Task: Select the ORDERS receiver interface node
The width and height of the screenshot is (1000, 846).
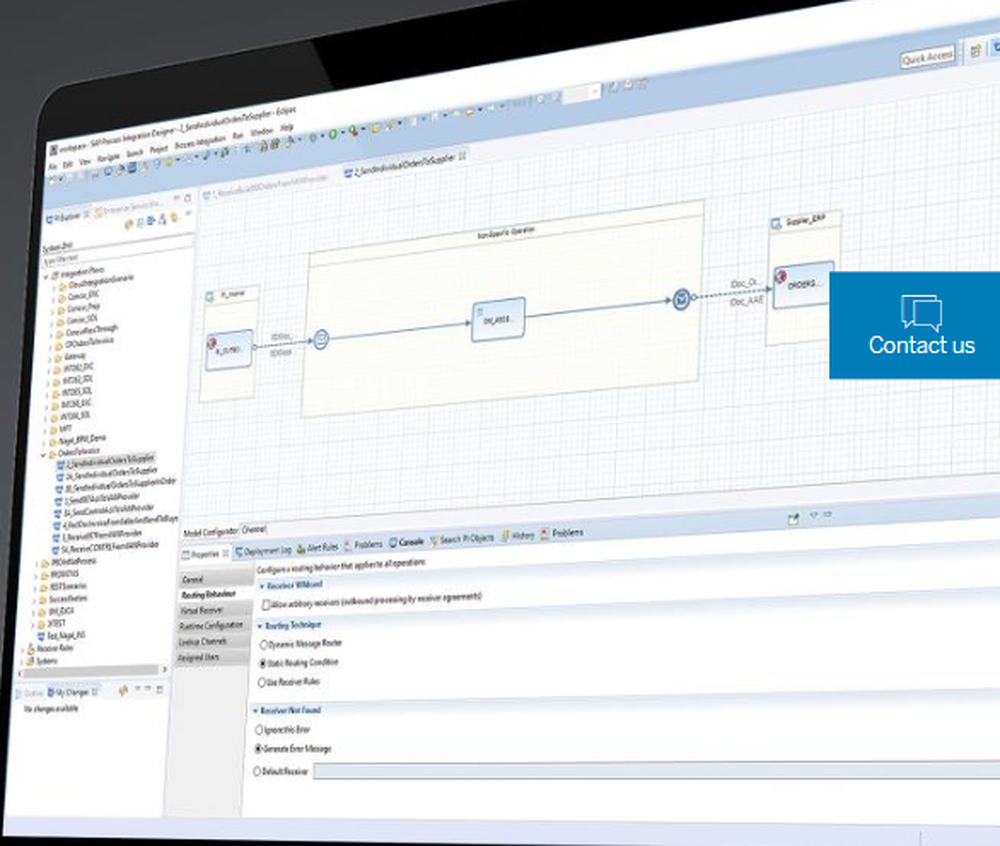Action: pos(804,284)
